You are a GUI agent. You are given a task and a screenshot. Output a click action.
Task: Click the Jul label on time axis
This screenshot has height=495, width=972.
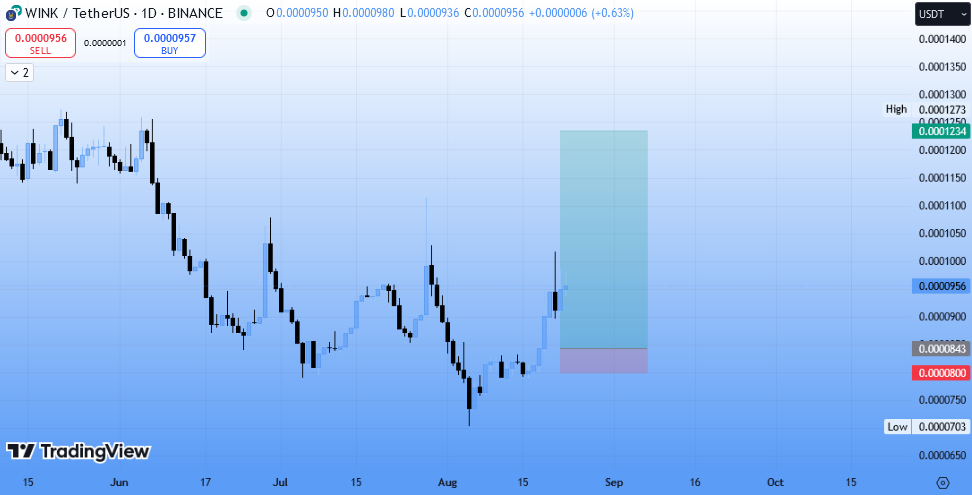[280, 482]
